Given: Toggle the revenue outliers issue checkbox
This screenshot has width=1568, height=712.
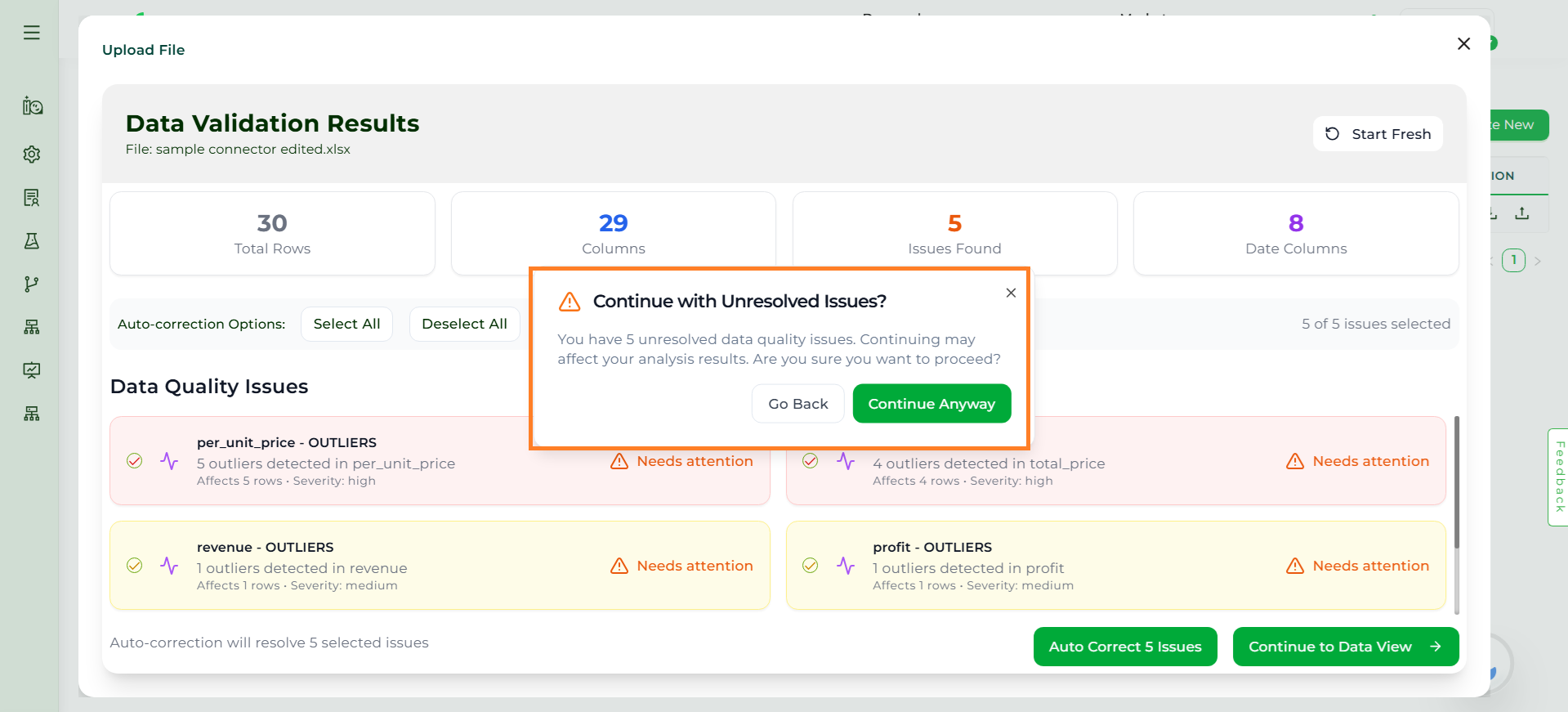Looking at the screenshot, I should click(x=135, y=566).
